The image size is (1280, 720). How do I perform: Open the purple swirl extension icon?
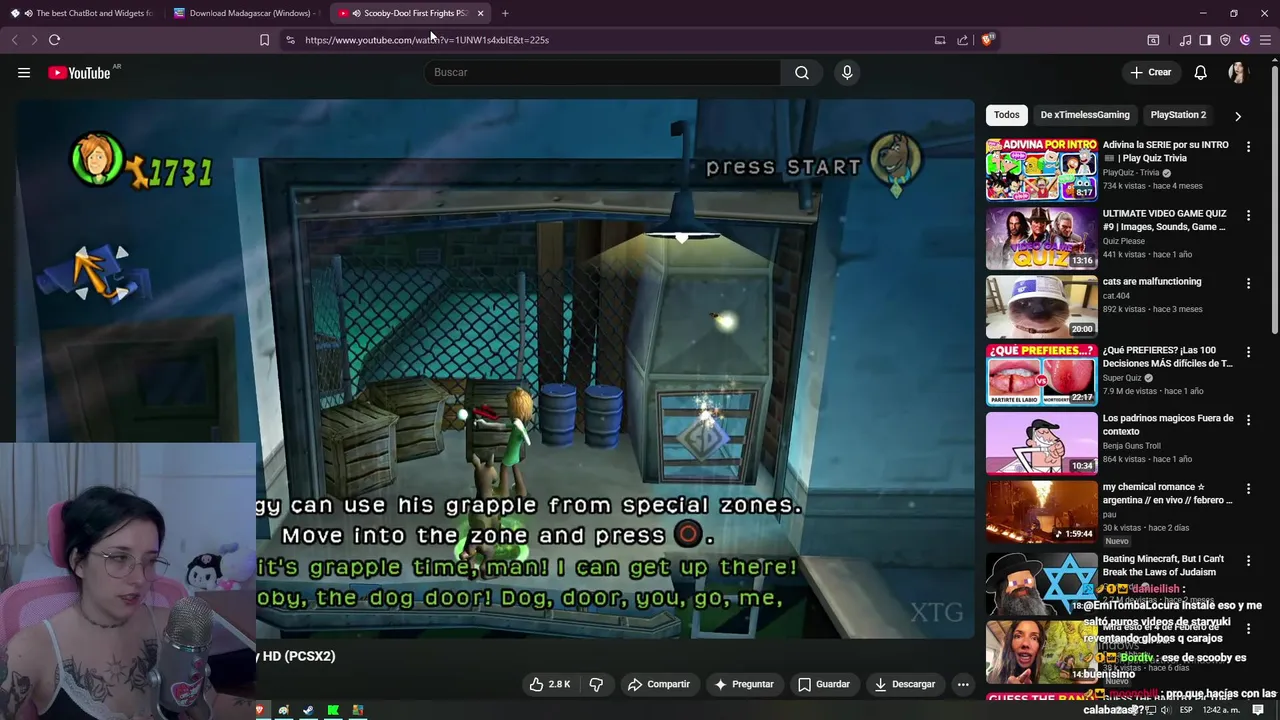(1245, 40)
